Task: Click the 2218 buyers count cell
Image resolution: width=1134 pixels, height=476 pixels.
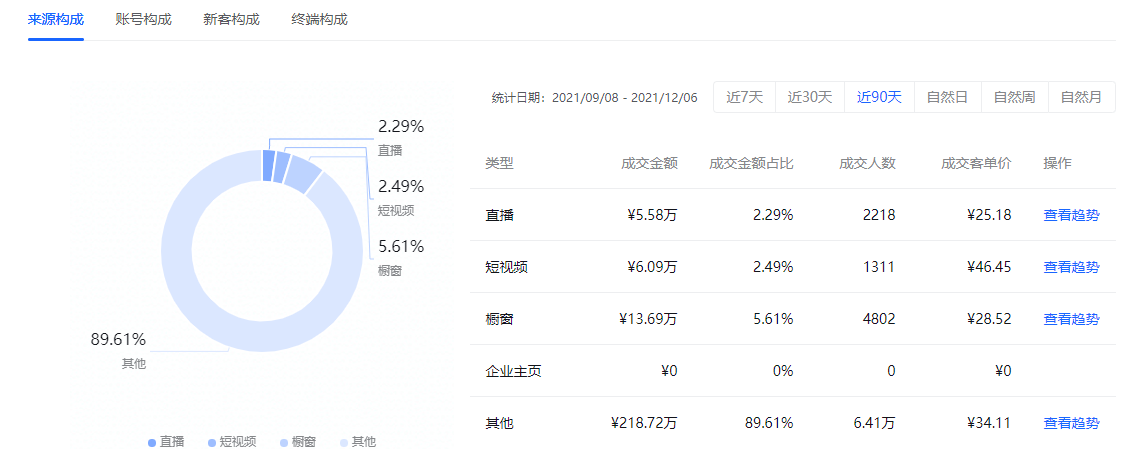Action: click(x=881, y=215)
